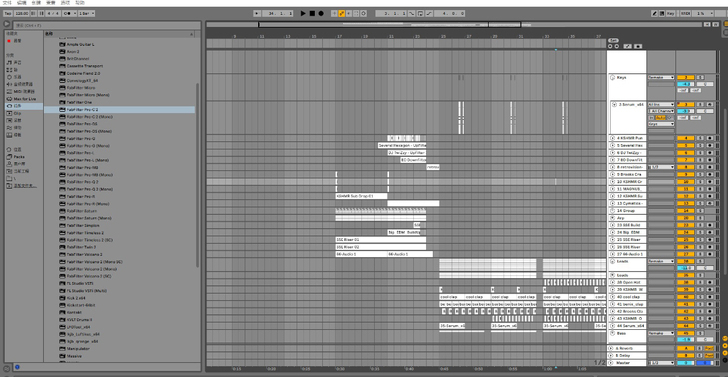Open the CPU load meter dropdown
The width and height of the screenshot is (728, 377).
tap(703, 13)
